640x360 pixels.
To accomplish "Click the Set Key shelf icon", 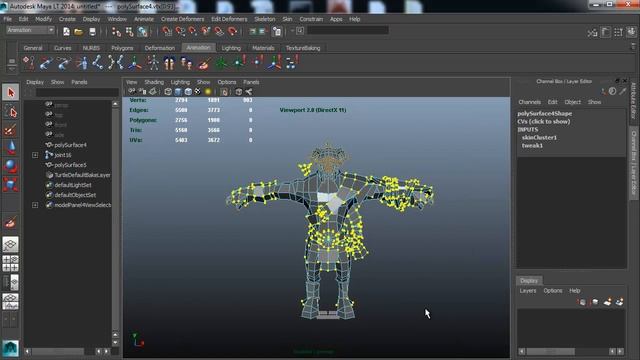I will point(29,63).
